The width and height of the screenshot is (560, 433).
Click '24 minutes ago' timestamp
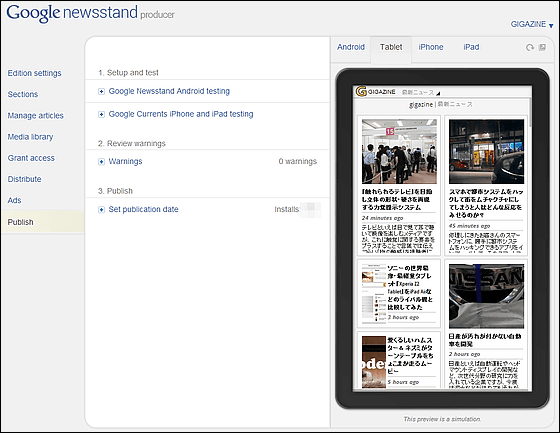point(382,218)
